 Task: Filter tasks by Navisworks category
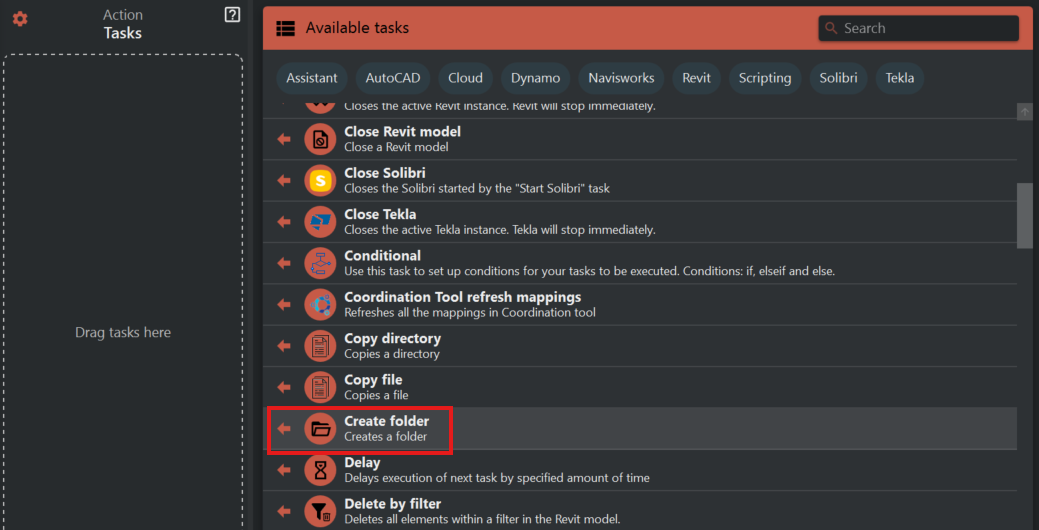click(621, 78)
